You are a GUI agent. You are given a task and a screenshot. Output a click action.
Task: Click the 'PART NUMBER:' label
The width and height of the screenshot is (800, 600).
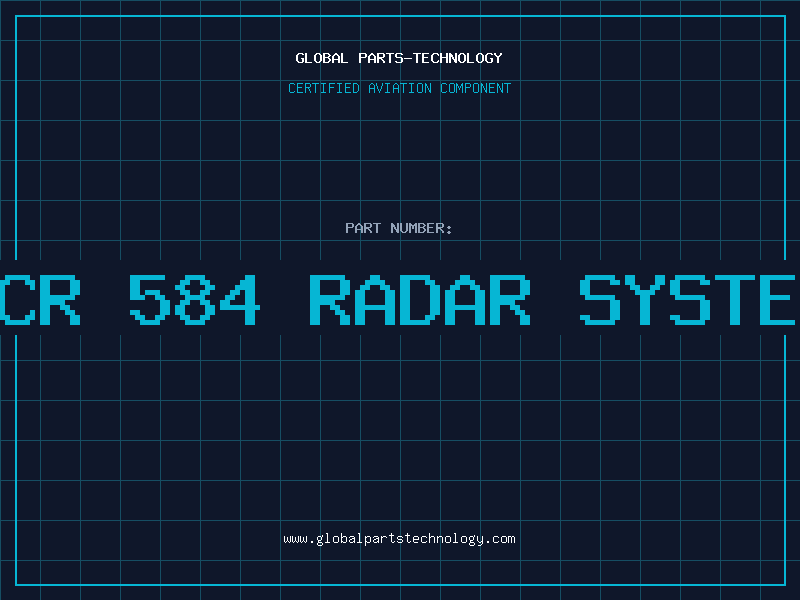[399, 228]
